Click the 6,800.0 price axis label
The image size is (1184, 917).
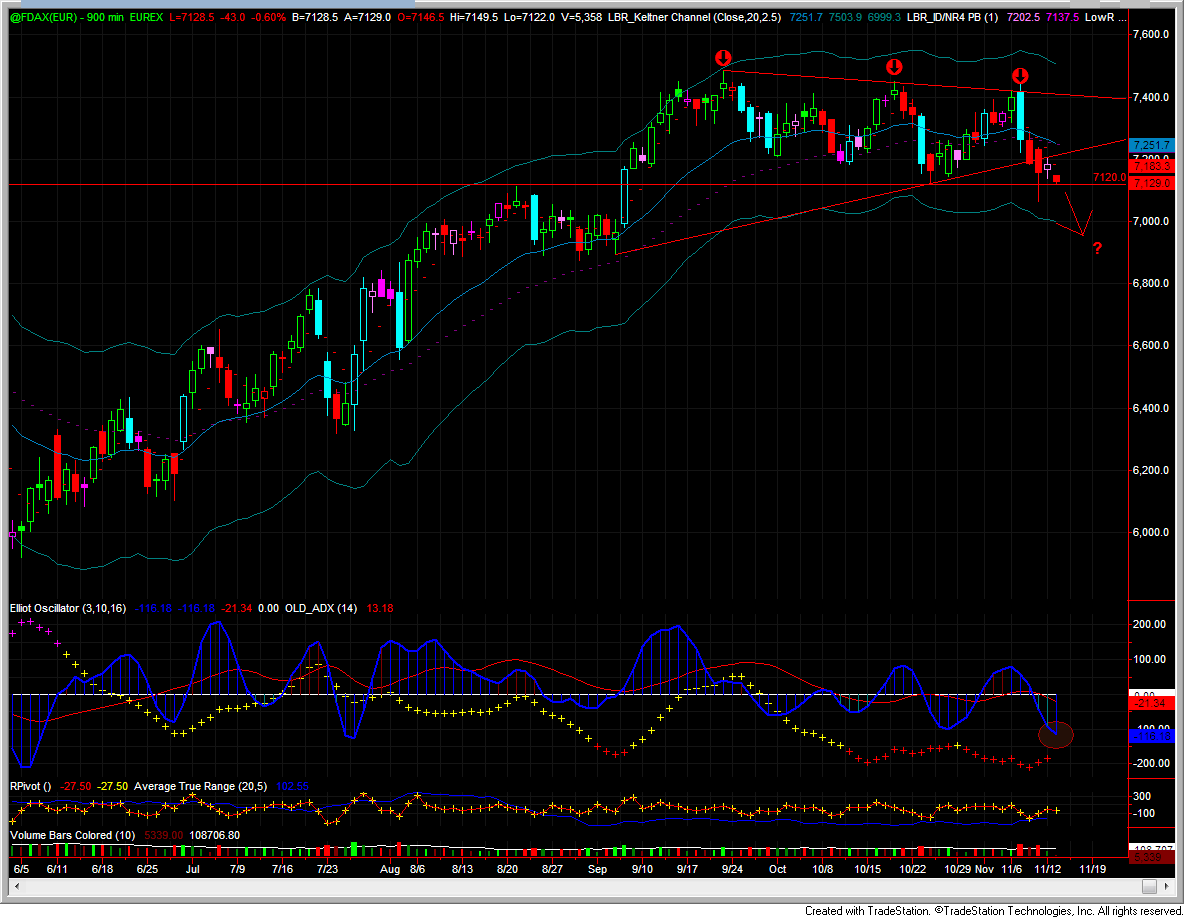(x=1151, y=283)
